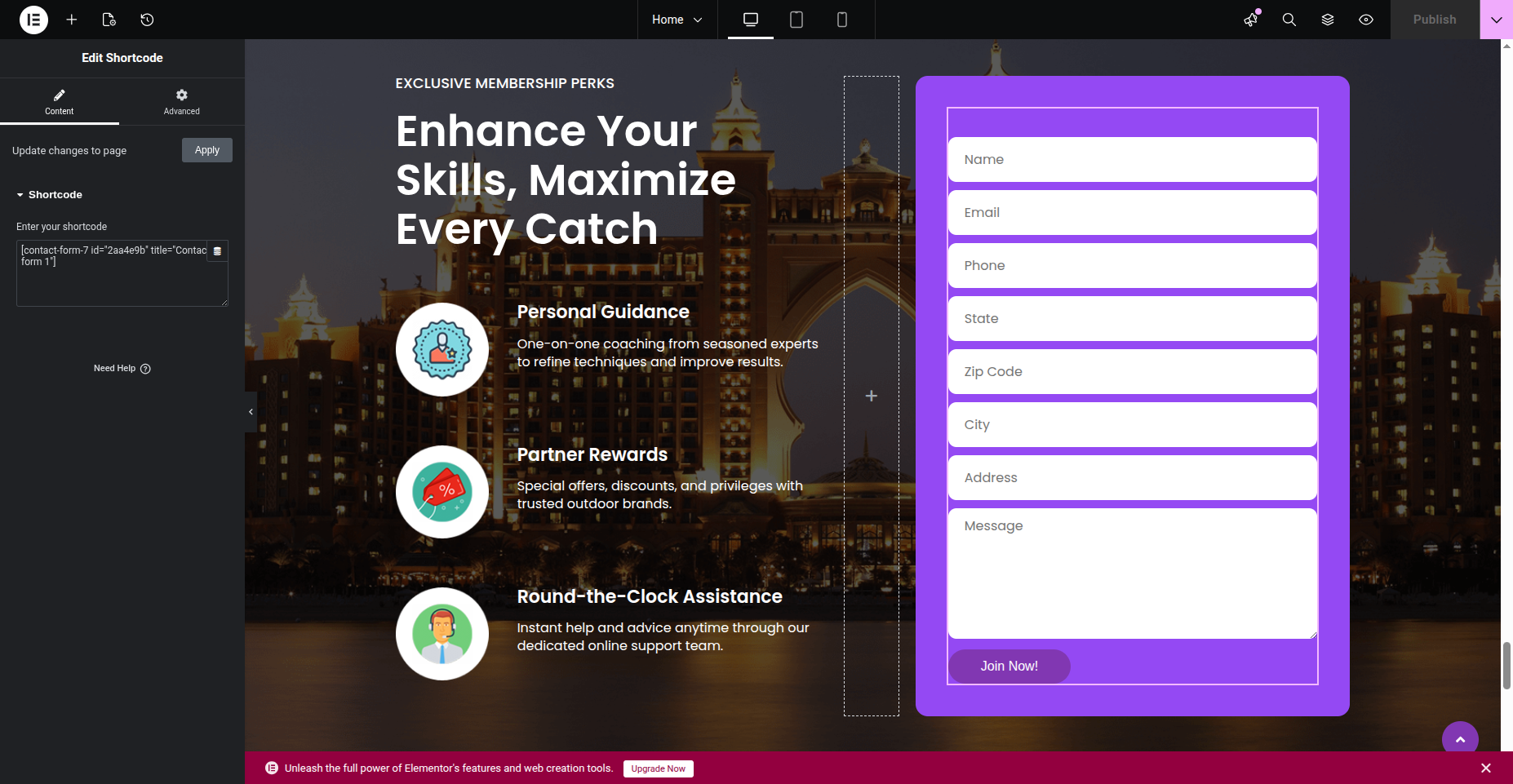Click the Add Element plus icon
Viewport: 1513px width, 784px height.
[72, 20]
